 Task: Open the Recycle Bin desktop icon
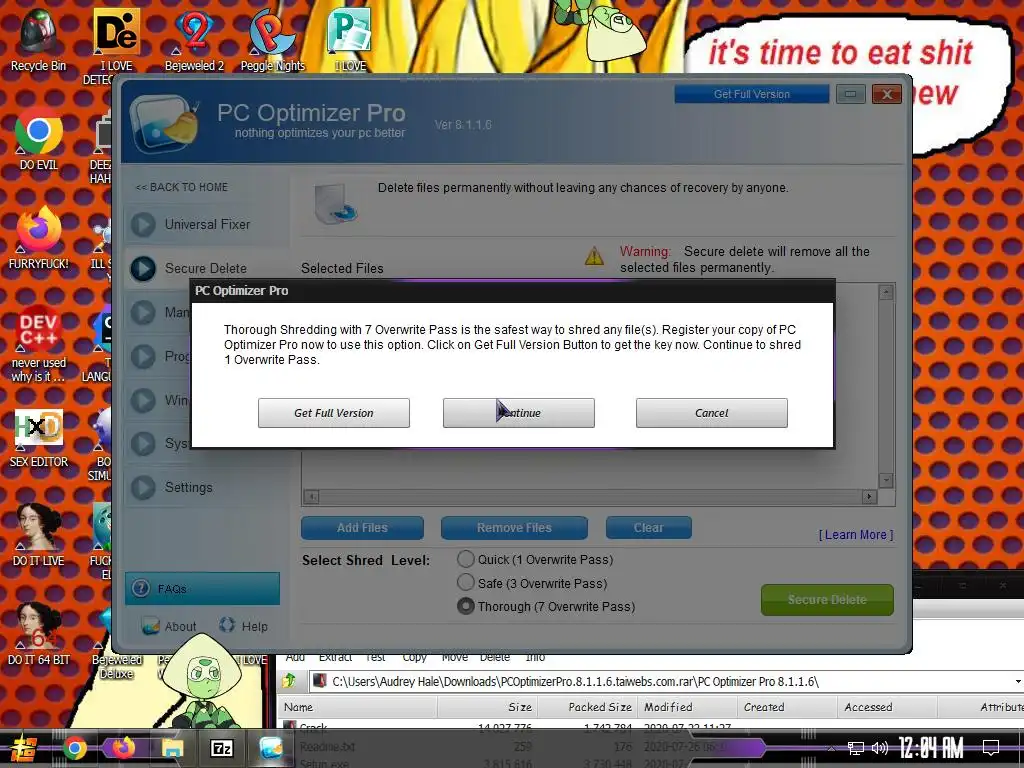39,39
